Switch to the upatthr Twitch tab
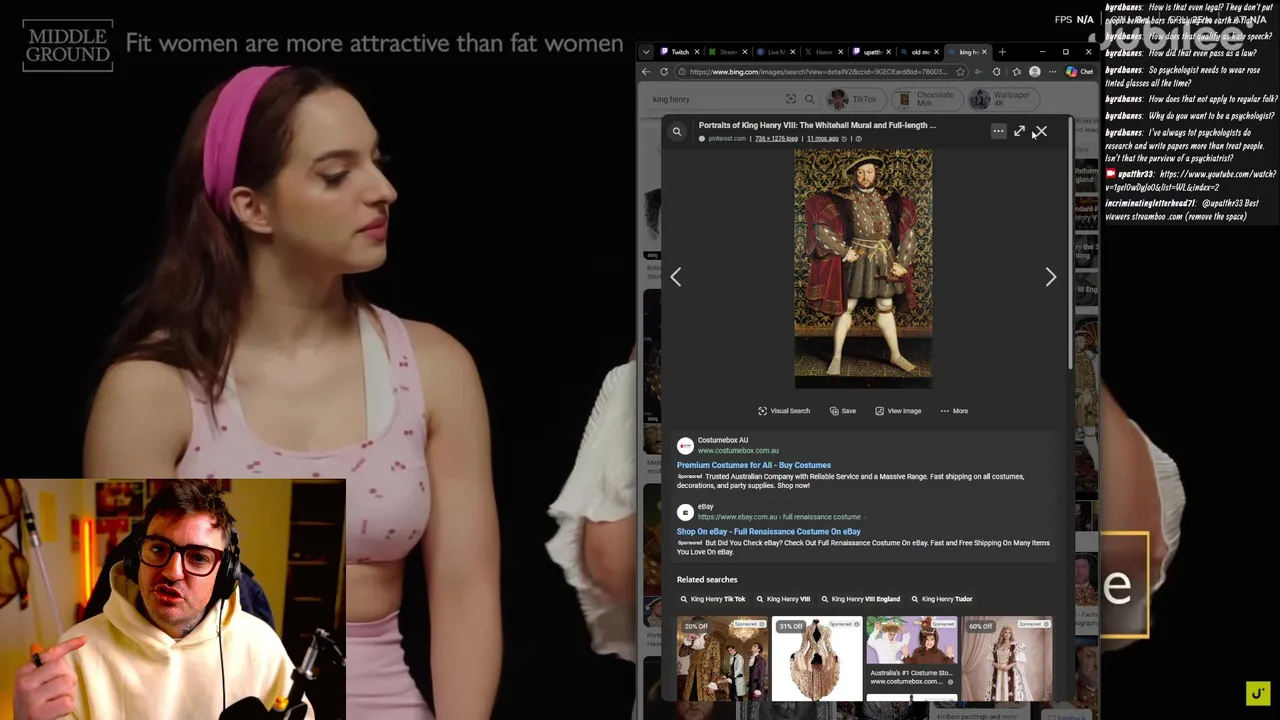The image size is (1280, 720). point(871,52)
